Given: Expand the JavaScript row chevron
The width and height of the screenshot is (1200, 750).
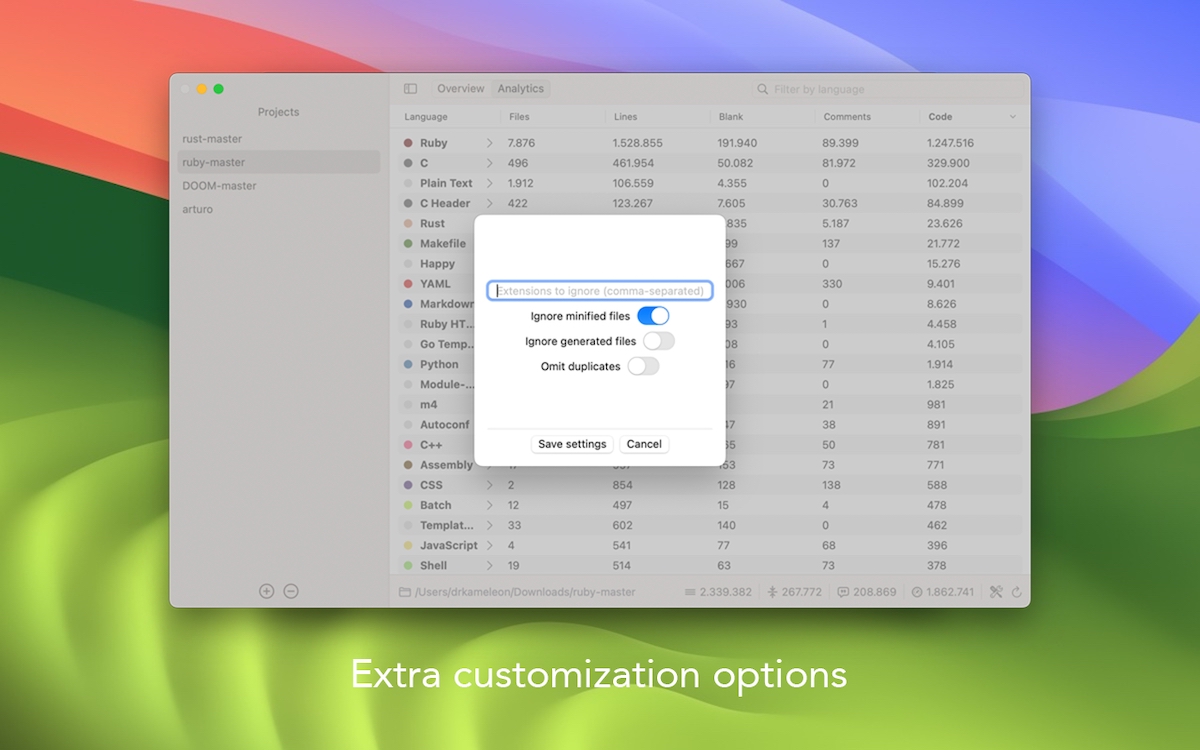Looking at the screenshot, I should (x=489, y=545).
